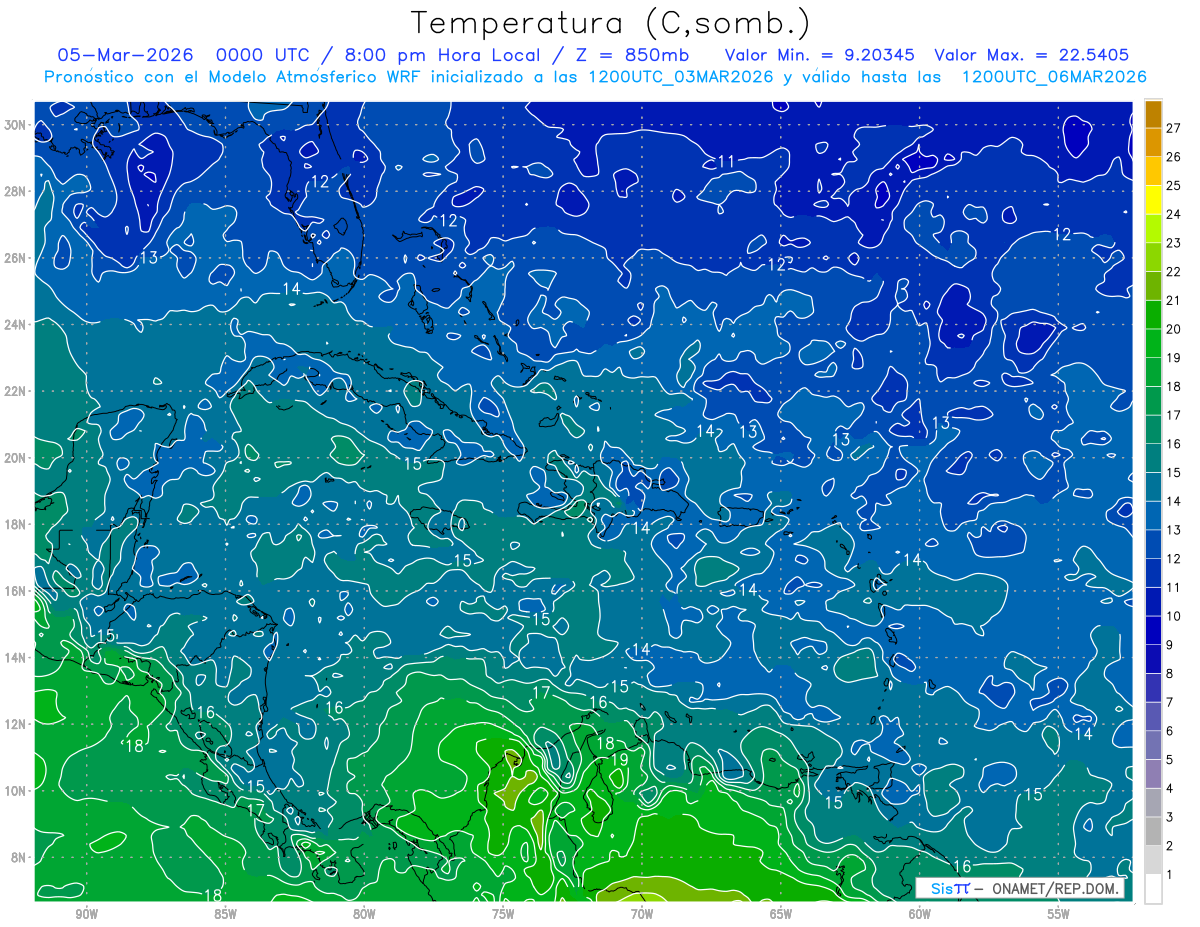Click "Valor Min. = 9.20345" text

click(x=819, y=55)
